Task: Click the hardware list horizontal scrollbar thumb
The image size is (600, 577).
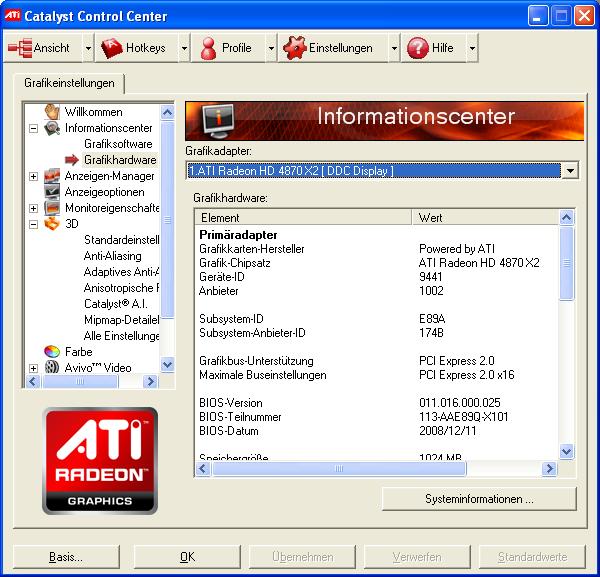Action: tap(339, 468)
